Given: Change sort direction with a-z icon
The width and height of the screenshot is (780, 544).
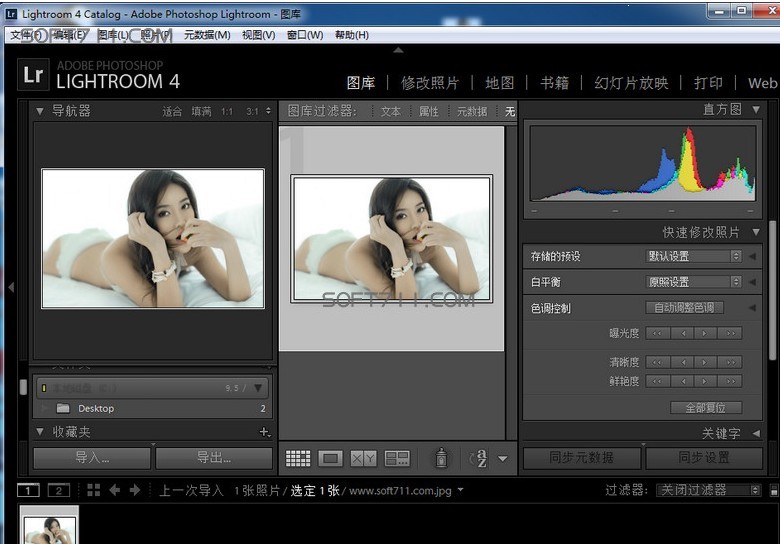Looking at the screenshot, I should pyautogui.click(x=479, y=458).
